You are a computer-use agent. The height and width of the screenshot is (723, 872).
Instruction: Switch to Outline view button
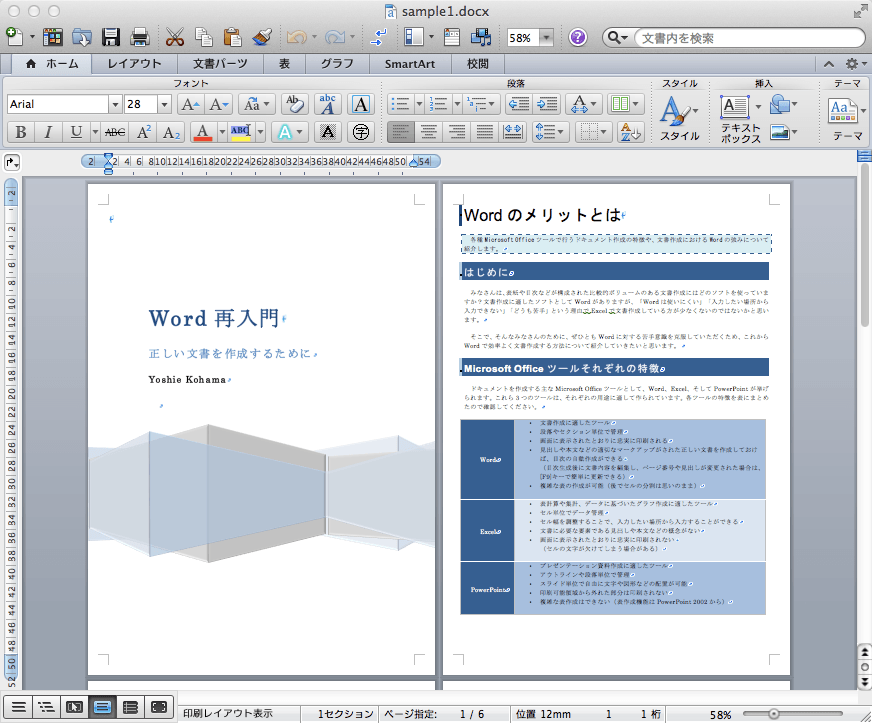point(46,707)
